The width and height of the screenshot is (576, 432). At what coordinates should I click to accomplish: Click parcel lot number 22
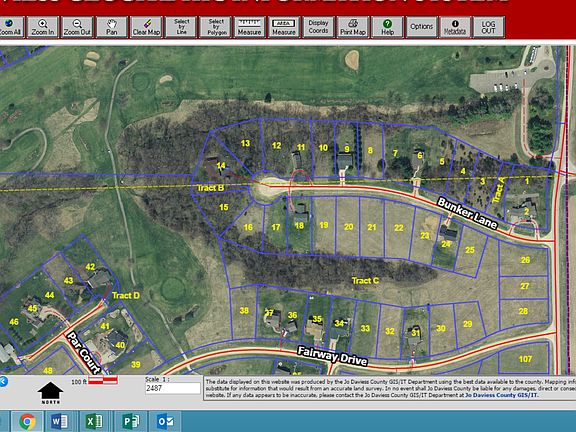[399, 228]
